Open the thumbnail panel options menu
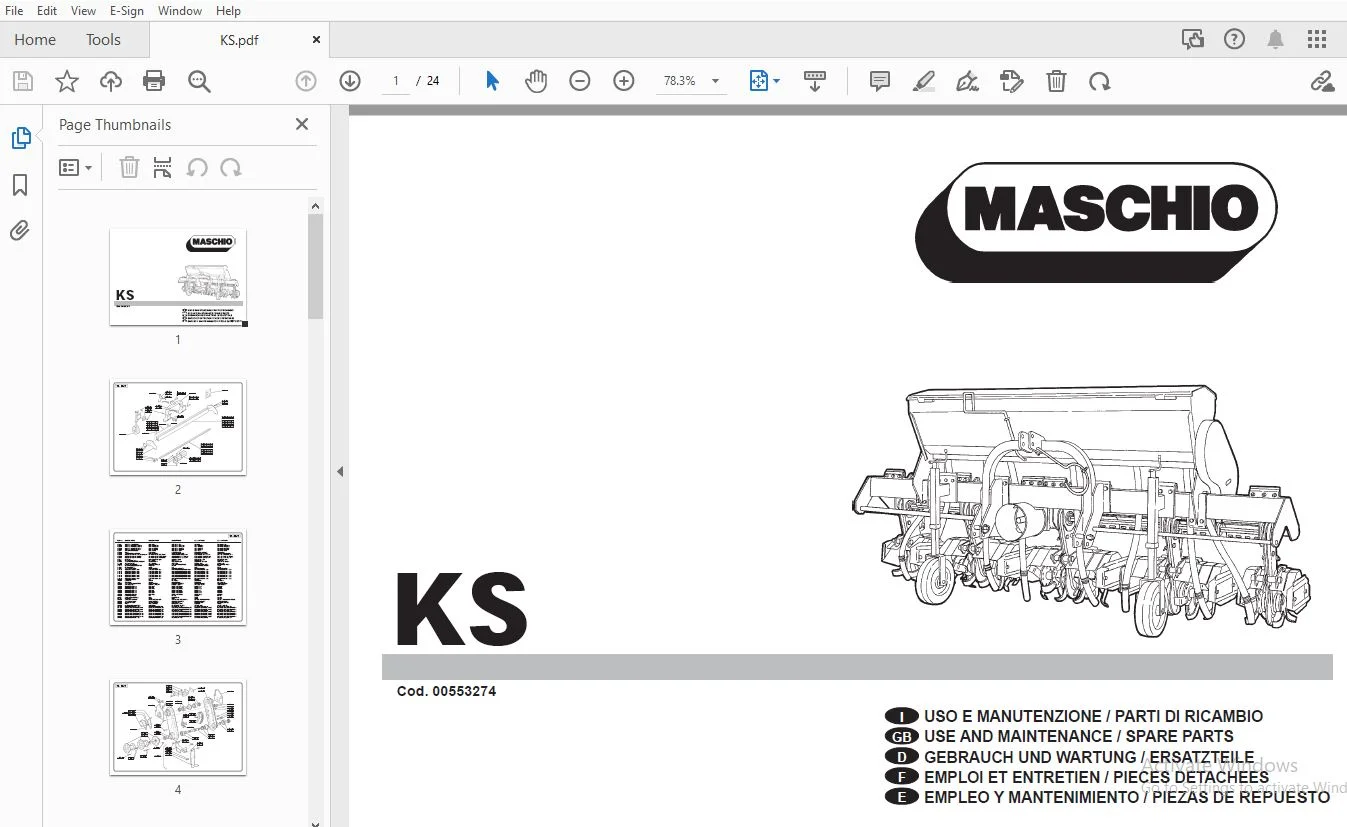1347x827 pixels. (x=76, y=168)
